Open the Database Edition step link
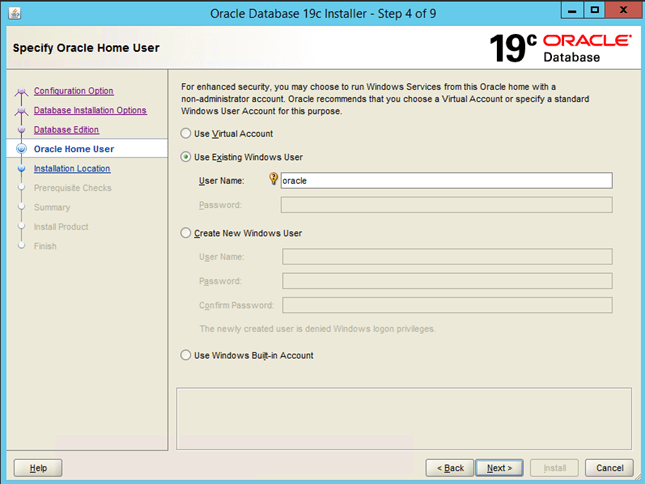The height and width of the screenshot is (484, 645). tap(66, 130)
